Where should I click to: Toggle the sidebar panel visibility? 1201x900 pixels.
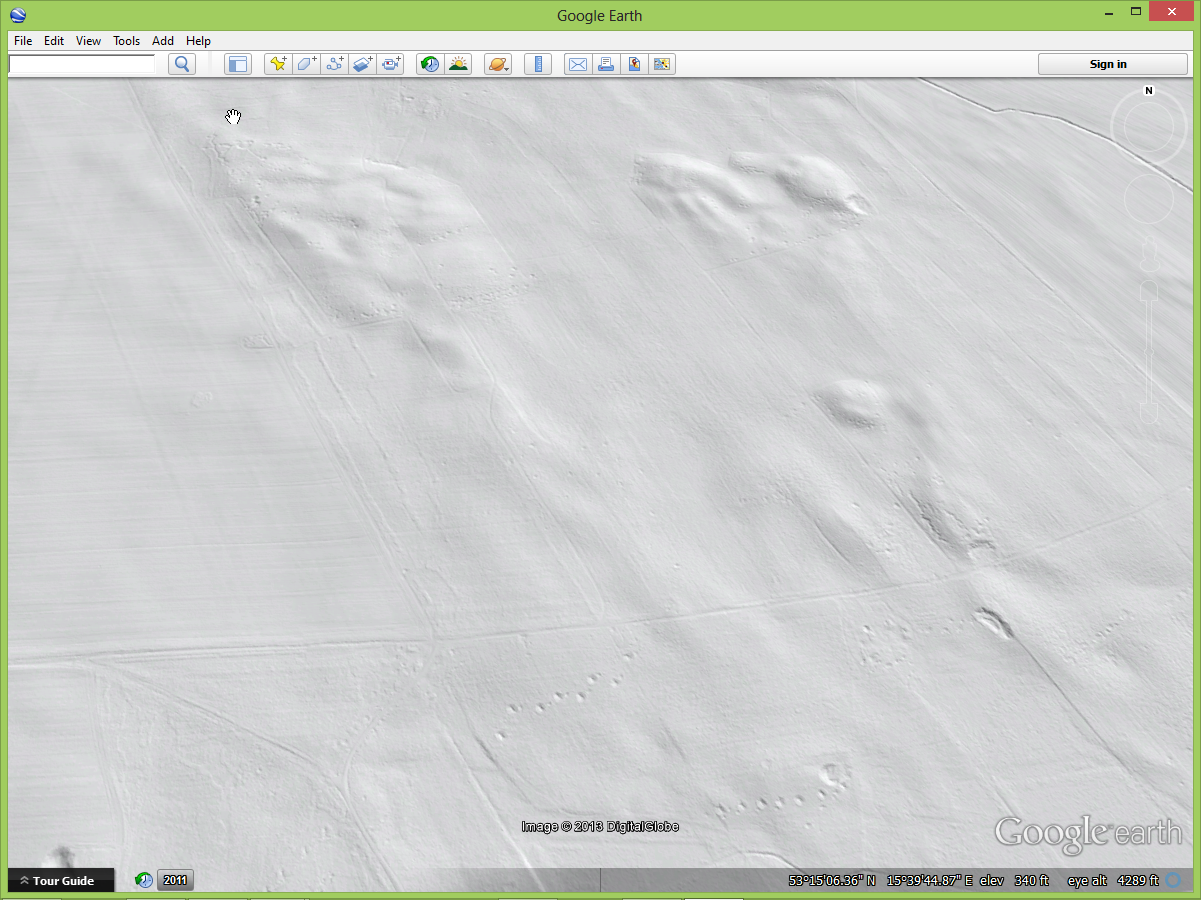[x=237, y=64]
